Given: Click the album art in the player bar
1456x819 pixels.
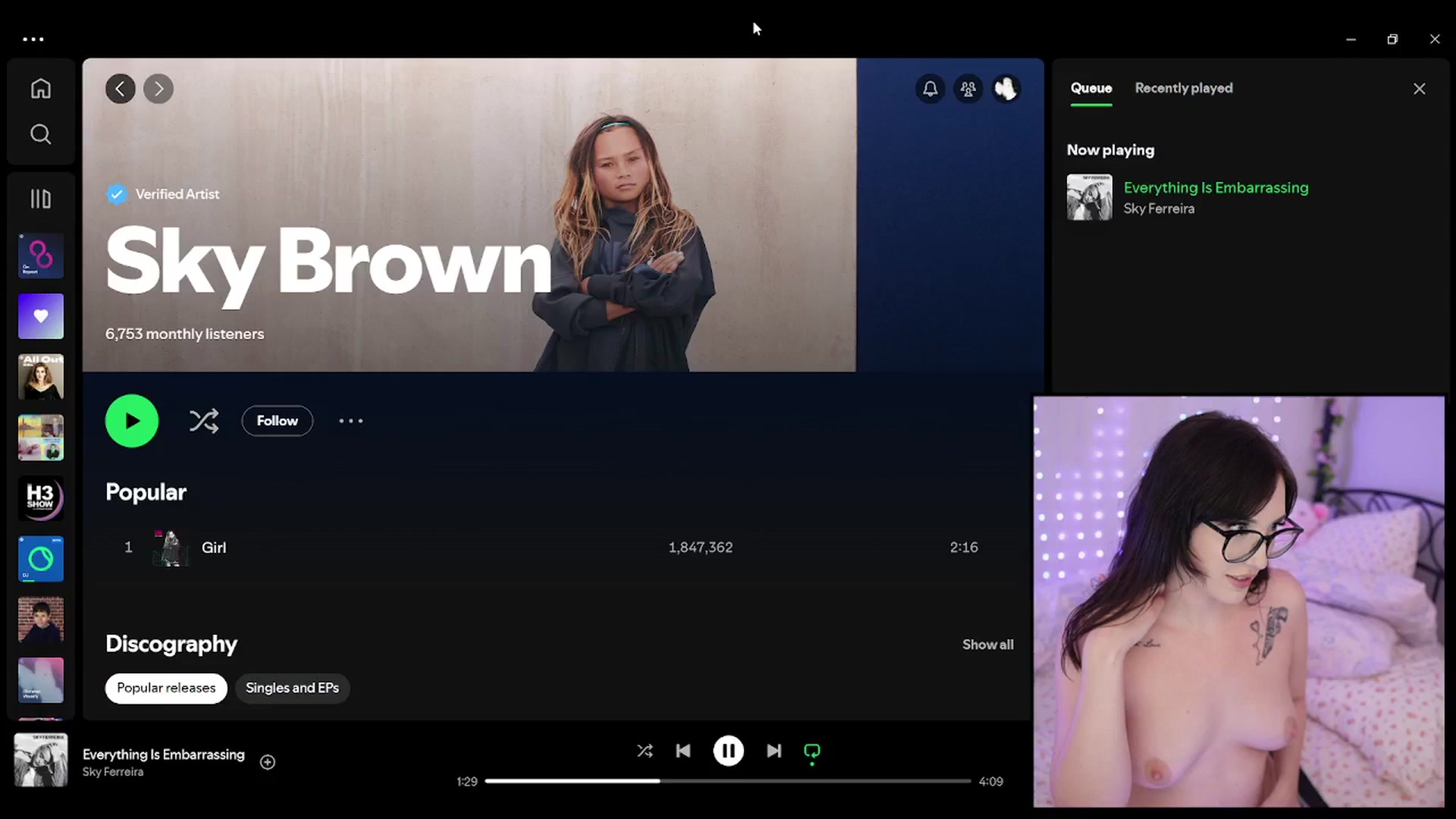Looking at the screenshot, I should click(x=41, y=760).
